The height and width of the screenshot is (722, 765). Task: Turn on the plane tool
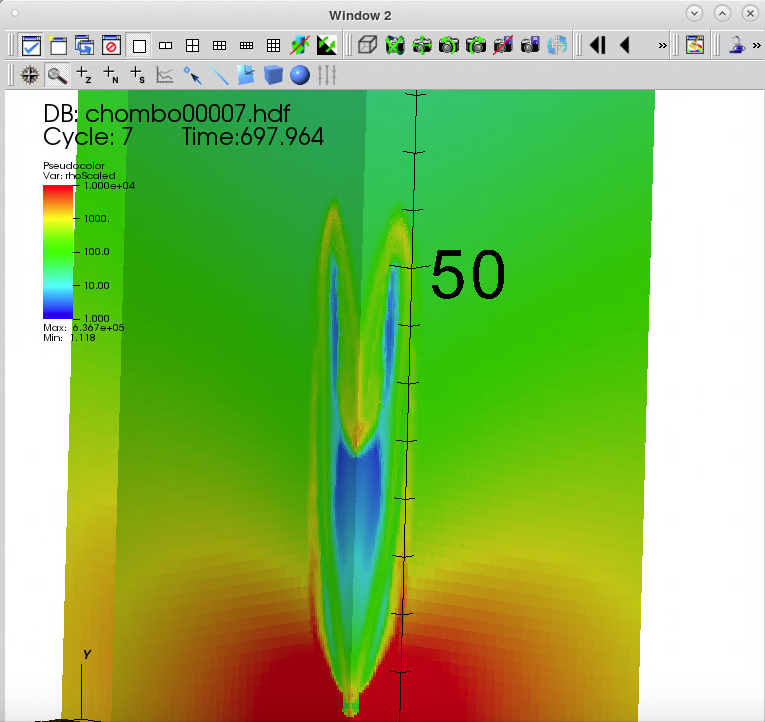coord(246,75)
